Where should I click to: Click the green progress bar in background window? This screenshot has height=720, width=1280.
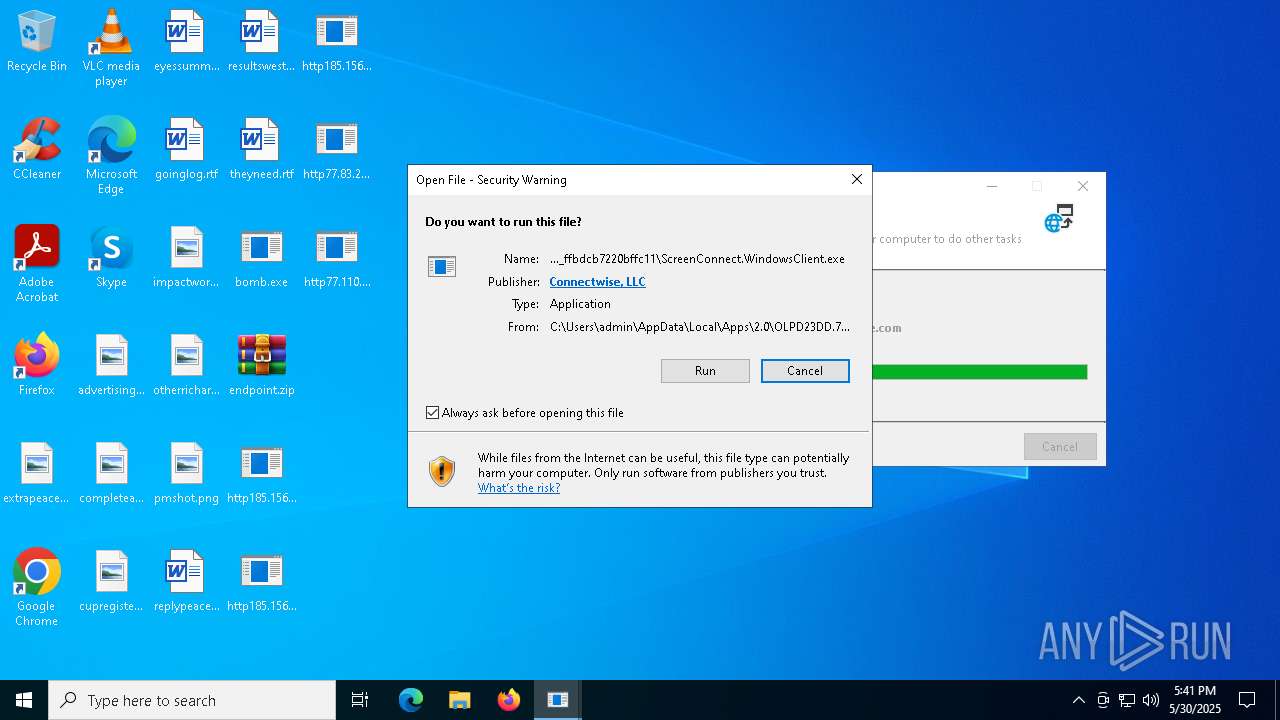979,372
